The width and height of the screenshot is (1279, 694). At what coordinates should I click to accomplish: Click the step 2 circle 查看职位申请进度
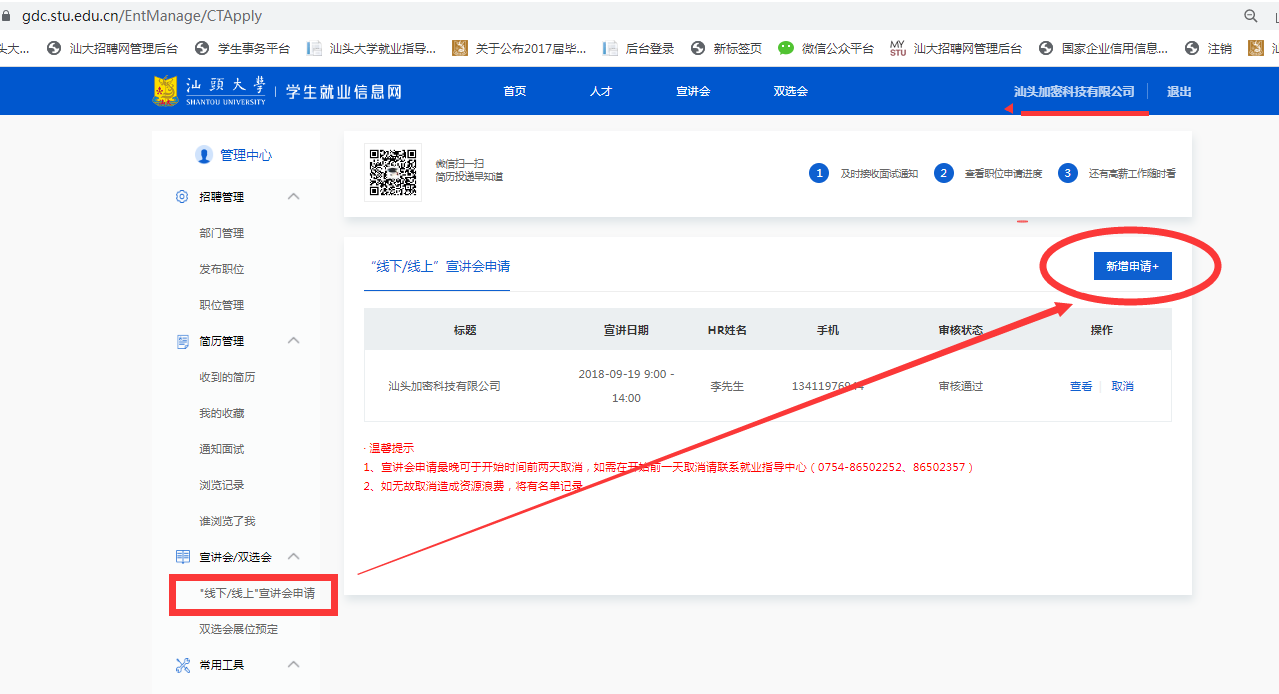(x=944, y=173)
